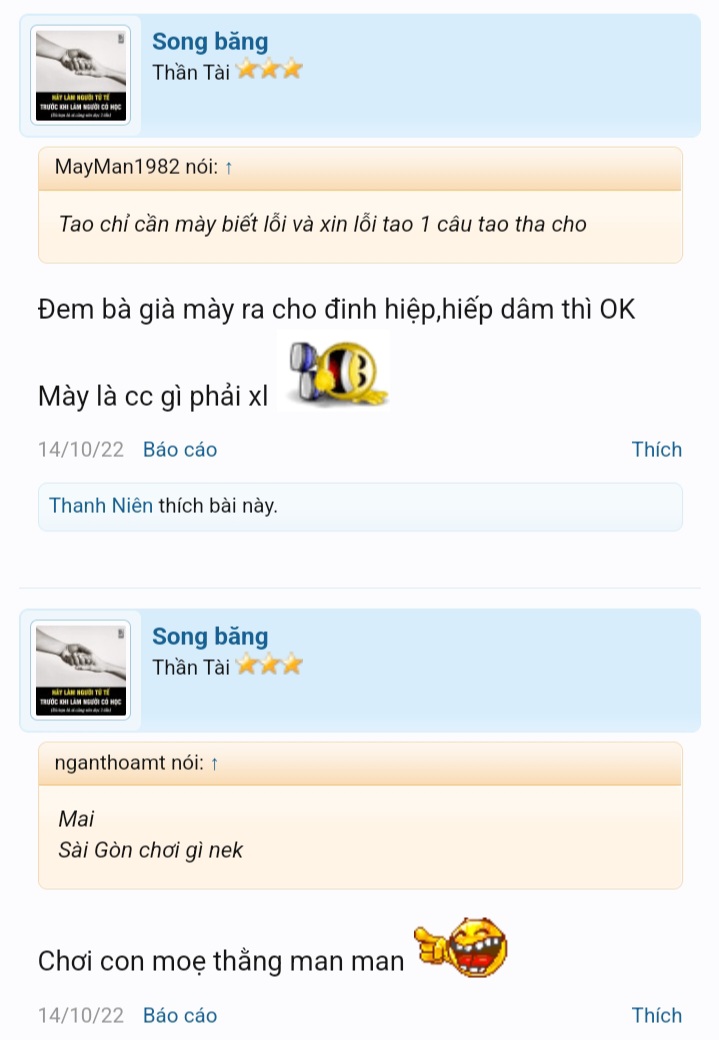Click the Thần Tài stars in the nganthoamt reply
The height and width of the screenshot is (1040, 719).
coord(270,666)
